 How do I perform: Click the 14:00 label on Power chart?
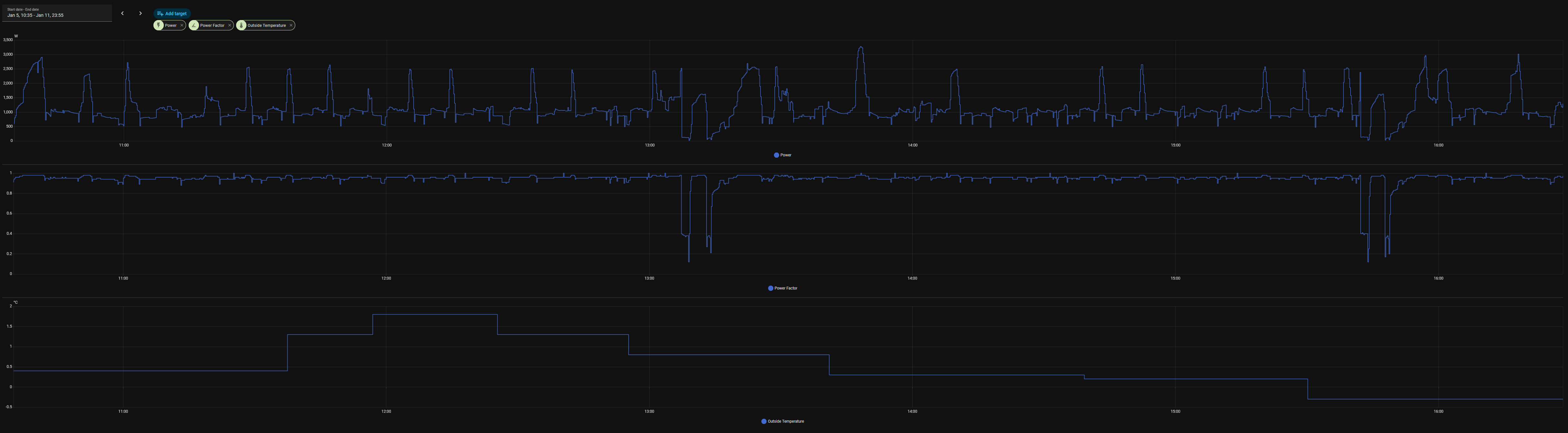click(913, 145)
